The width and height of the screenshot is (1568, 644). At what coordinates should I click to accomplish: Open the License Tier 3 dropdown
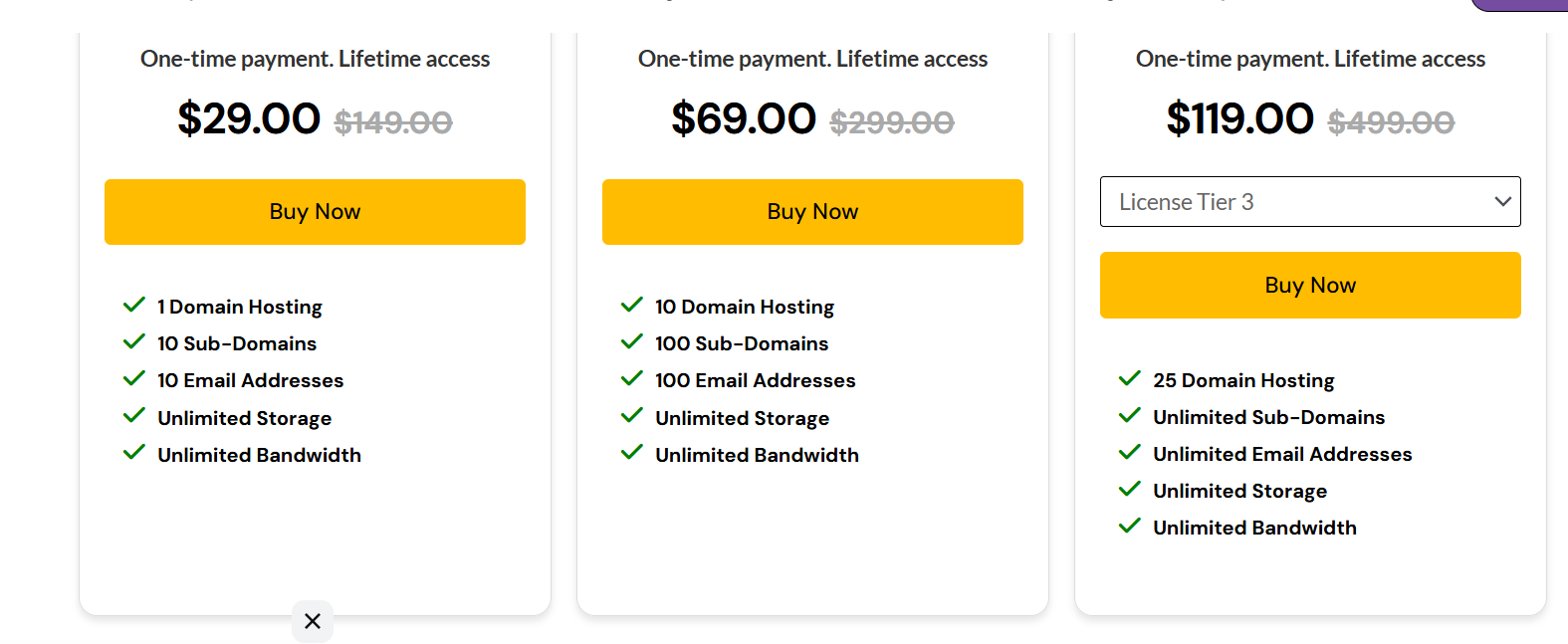coord(1310,202)
